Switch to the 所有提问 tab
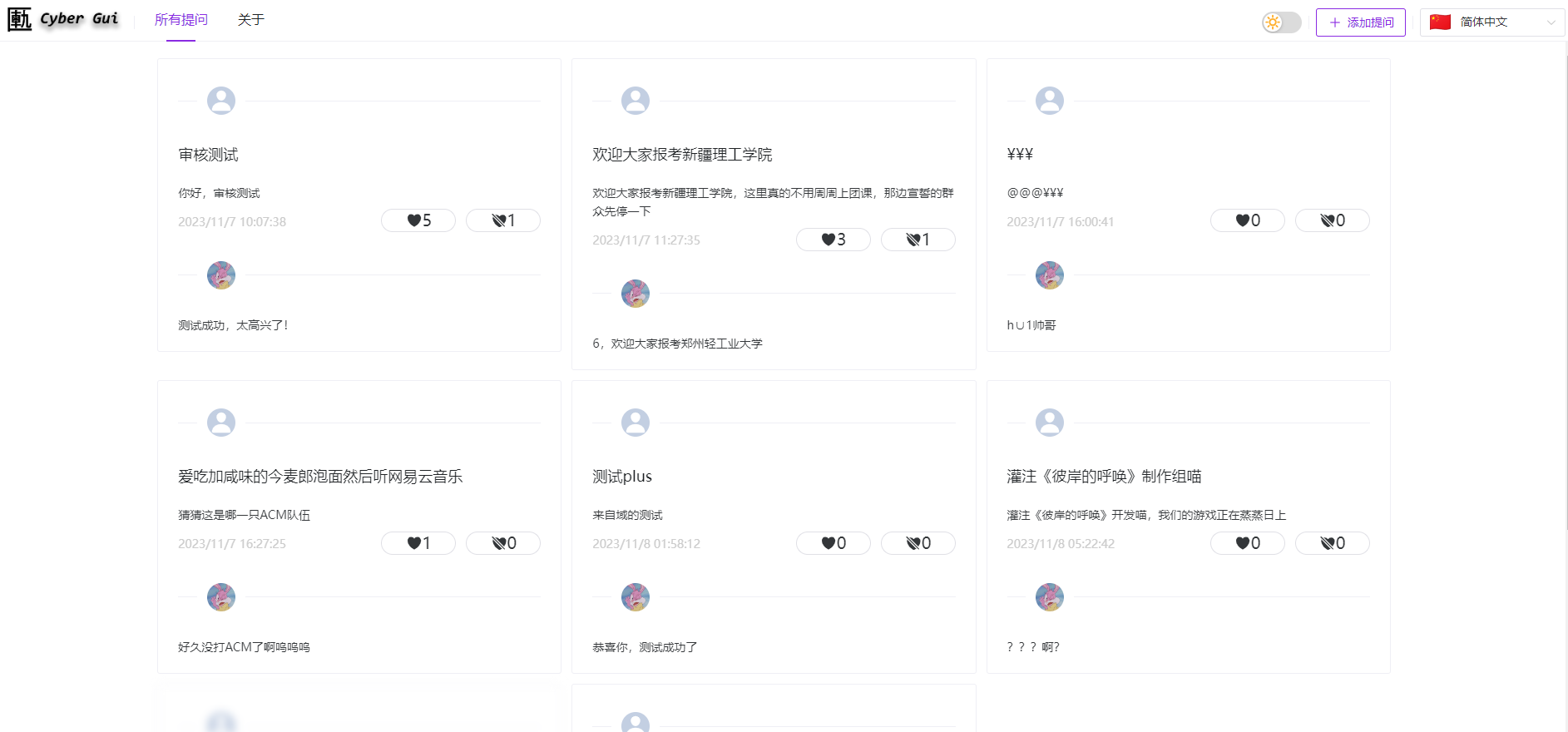Image resolution: width=1568 pixels, height=732 pixels. (181, 20)
